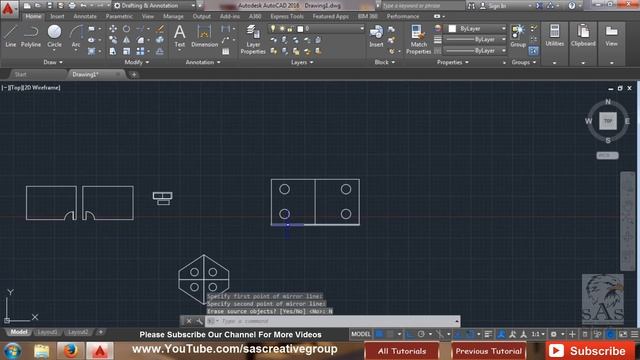
Task: Open the Utilities panel
Action: click(554, 36)
